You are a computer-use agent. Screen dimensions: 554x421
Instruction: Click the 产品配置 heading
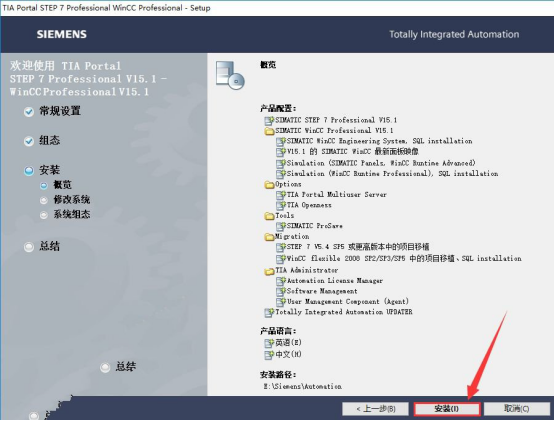tap(278, 108)
